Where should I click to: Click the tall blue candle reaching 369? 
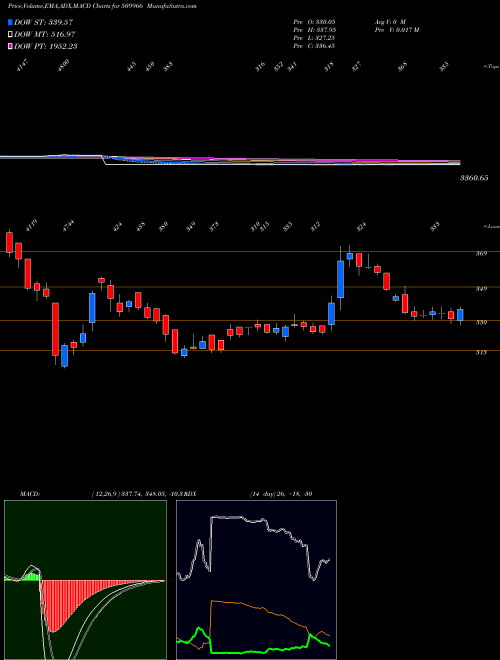pos(340,279)
